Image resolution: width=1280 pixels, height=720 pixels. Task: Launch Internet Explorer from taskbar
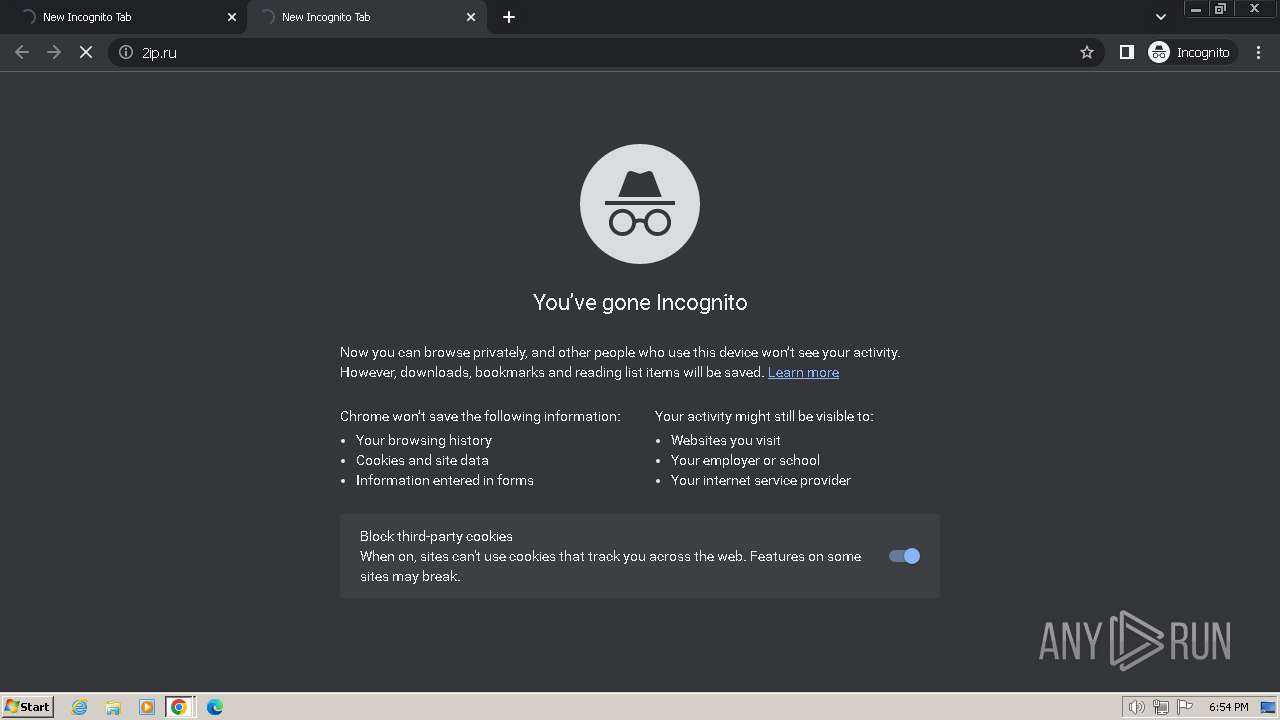click(x=80, y=707)
